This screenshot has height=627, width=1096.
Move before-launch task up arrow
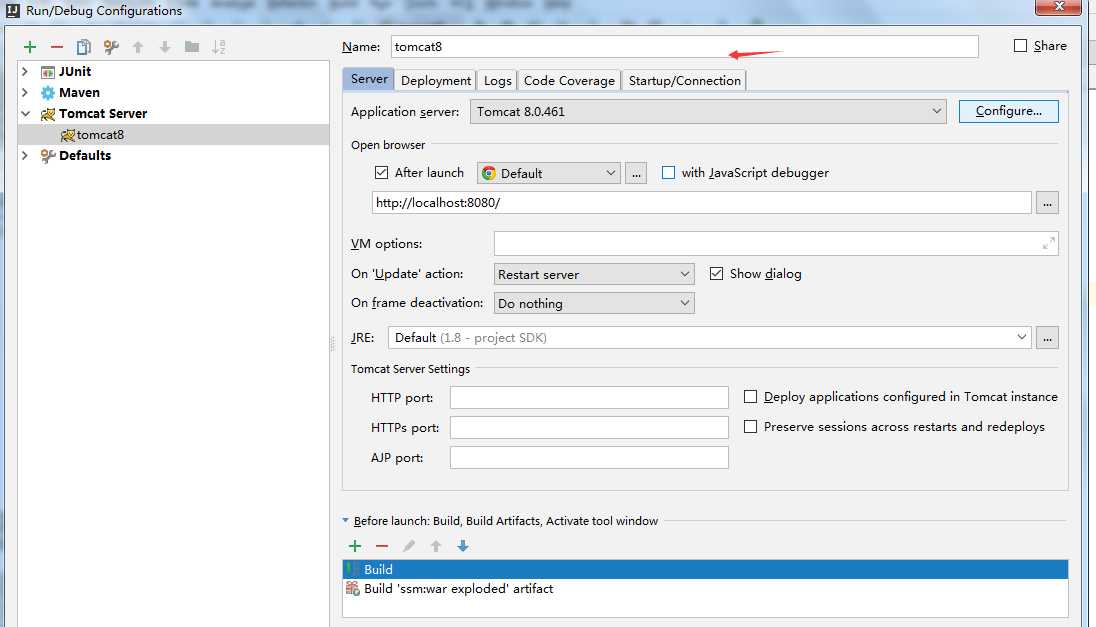435,546
